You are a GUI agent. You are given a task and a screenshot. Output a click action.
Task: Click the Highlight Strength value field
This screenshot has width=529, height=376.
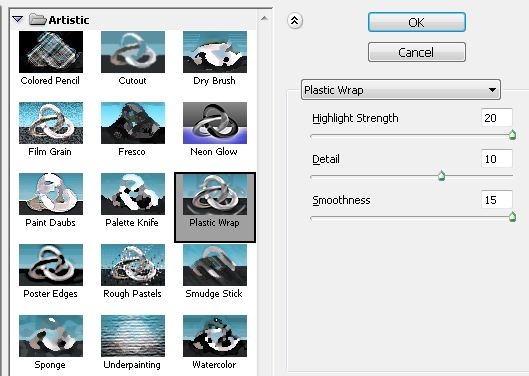[x=497, y=117]
